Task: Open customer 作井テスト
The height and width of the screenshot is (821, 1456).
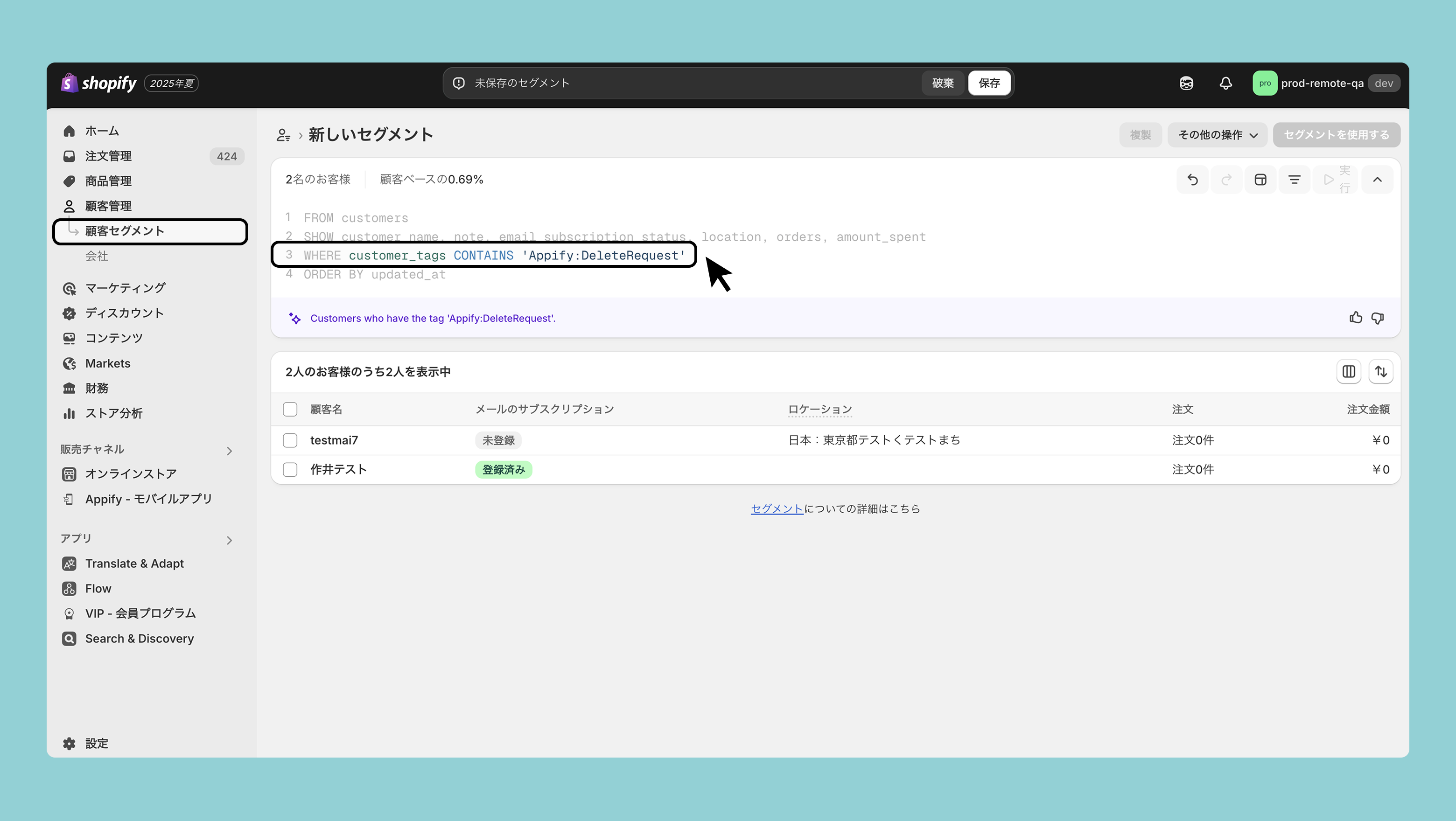Action: tap(338, 470)
